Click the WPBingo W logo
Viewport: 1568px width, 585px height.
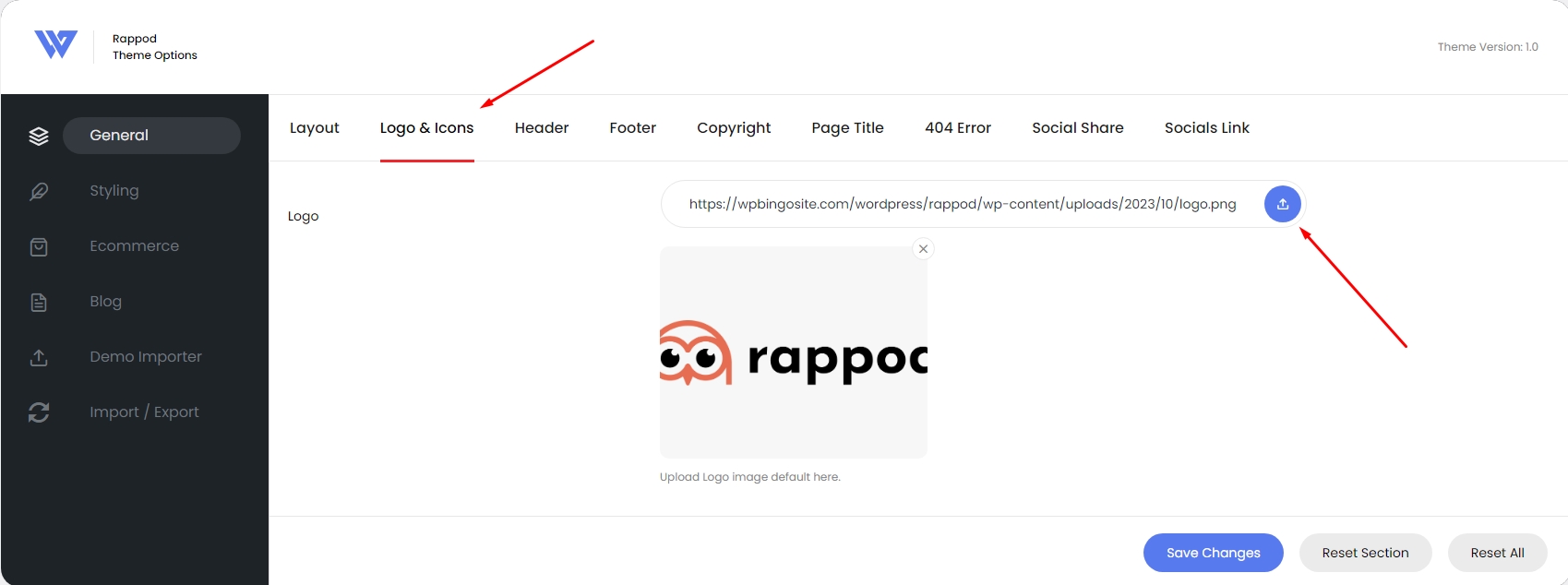point(55,44)
